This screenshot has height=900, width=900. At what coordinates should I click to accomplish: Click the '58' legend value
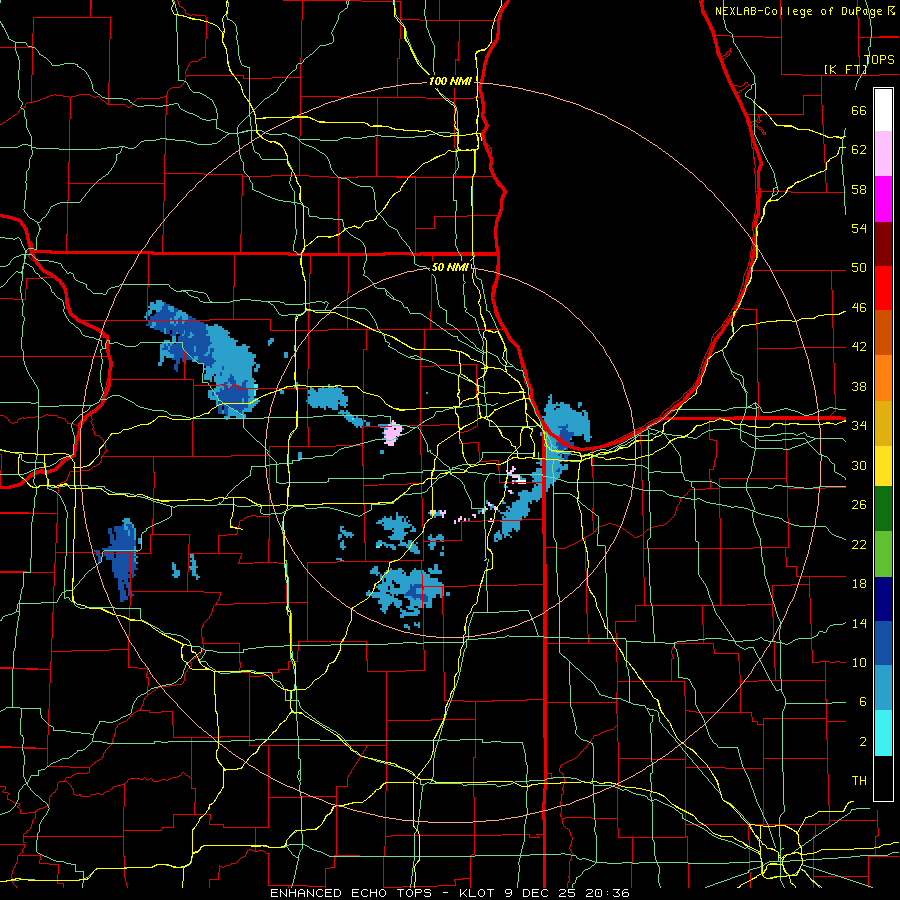pyautogui.click(x=859, y=189)
